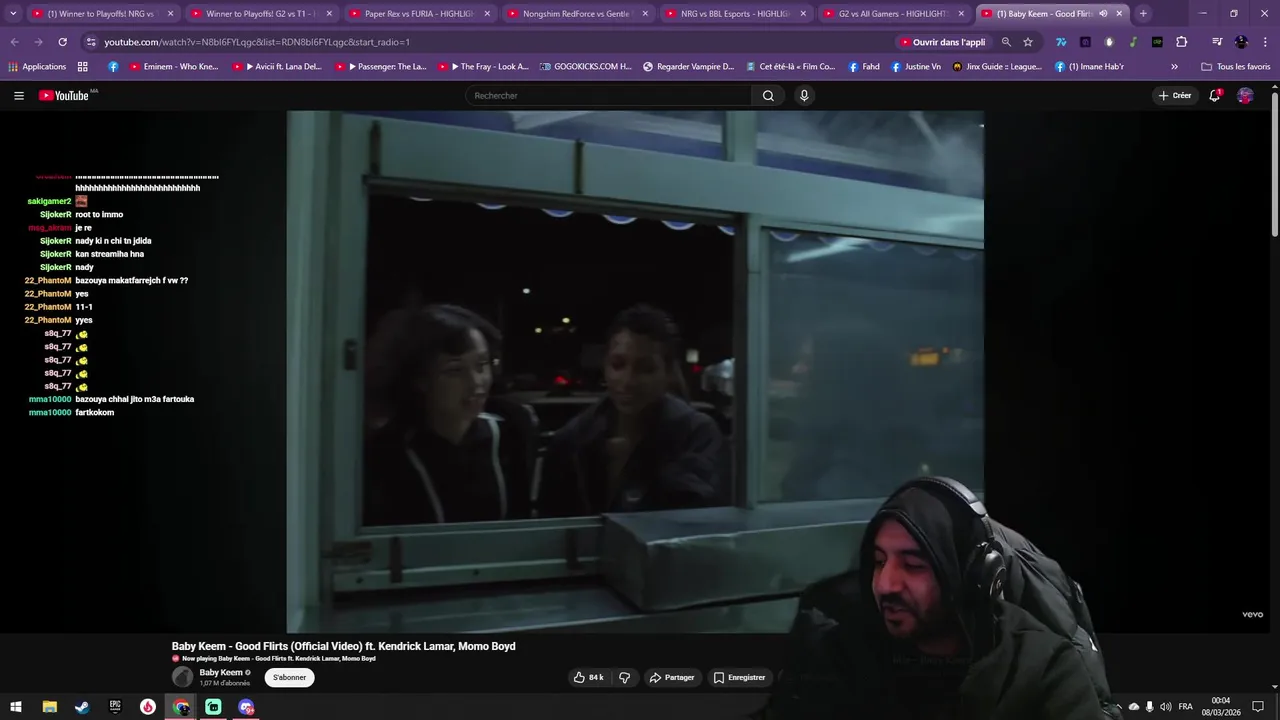Viewport: 1280px width, 720px height.
Task: Open the YouTube account avatar menu
Action: 1245,95
